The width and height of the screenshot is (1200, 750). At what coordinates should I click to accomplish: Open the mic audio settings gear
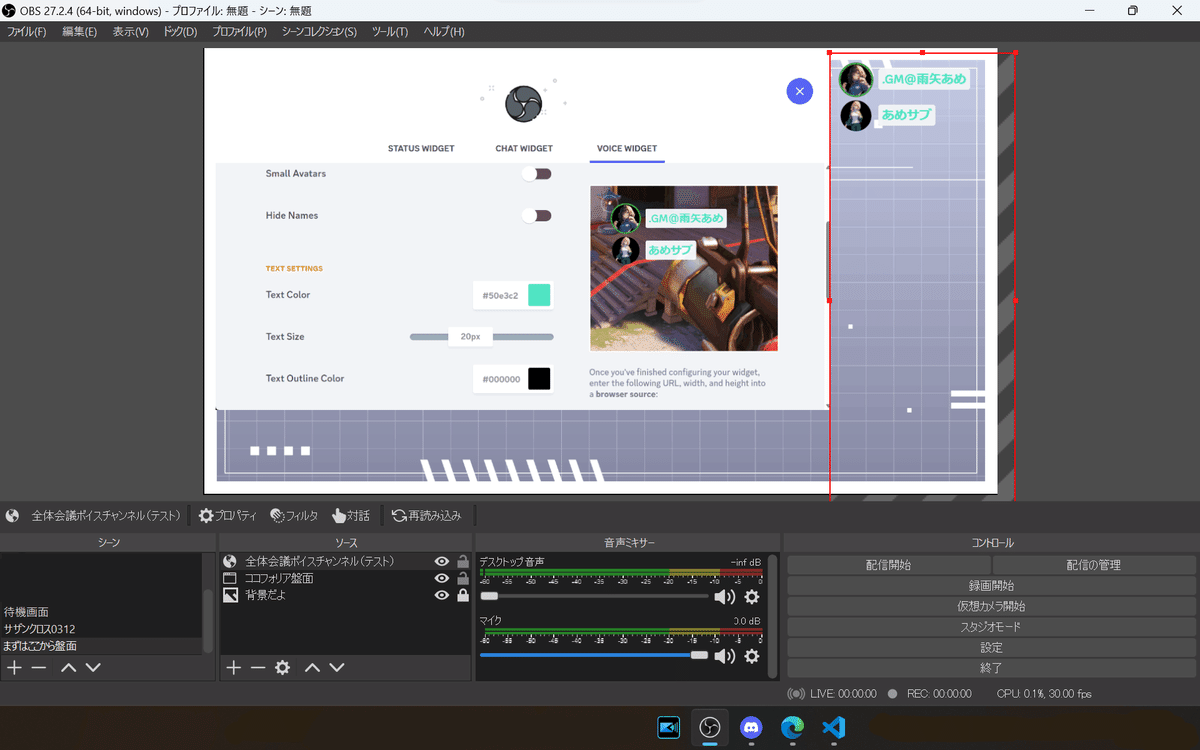pyautogui.click(x=752, y=656)
